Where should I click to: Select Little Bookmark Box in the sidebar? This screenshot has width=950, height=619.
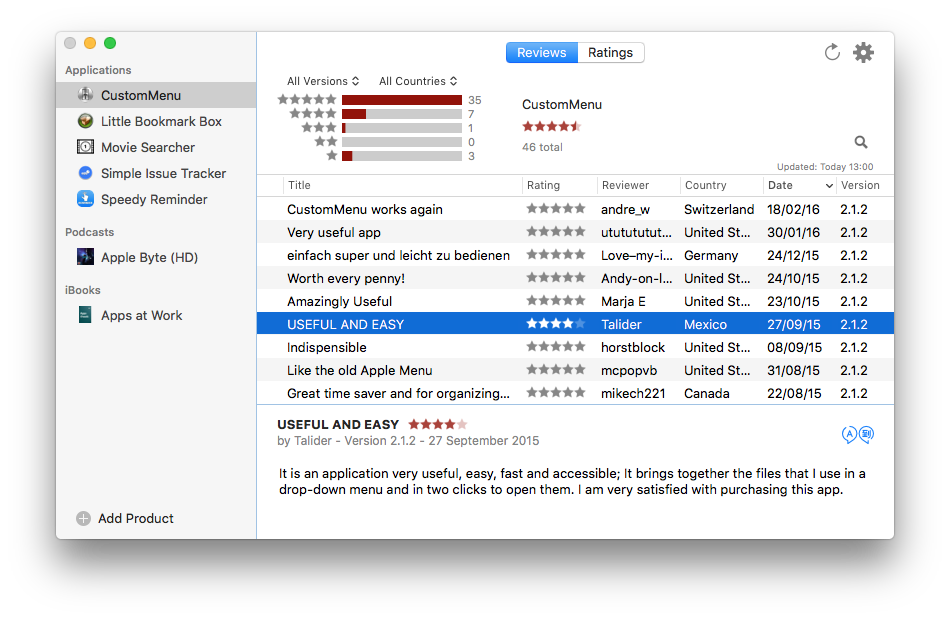156,121
